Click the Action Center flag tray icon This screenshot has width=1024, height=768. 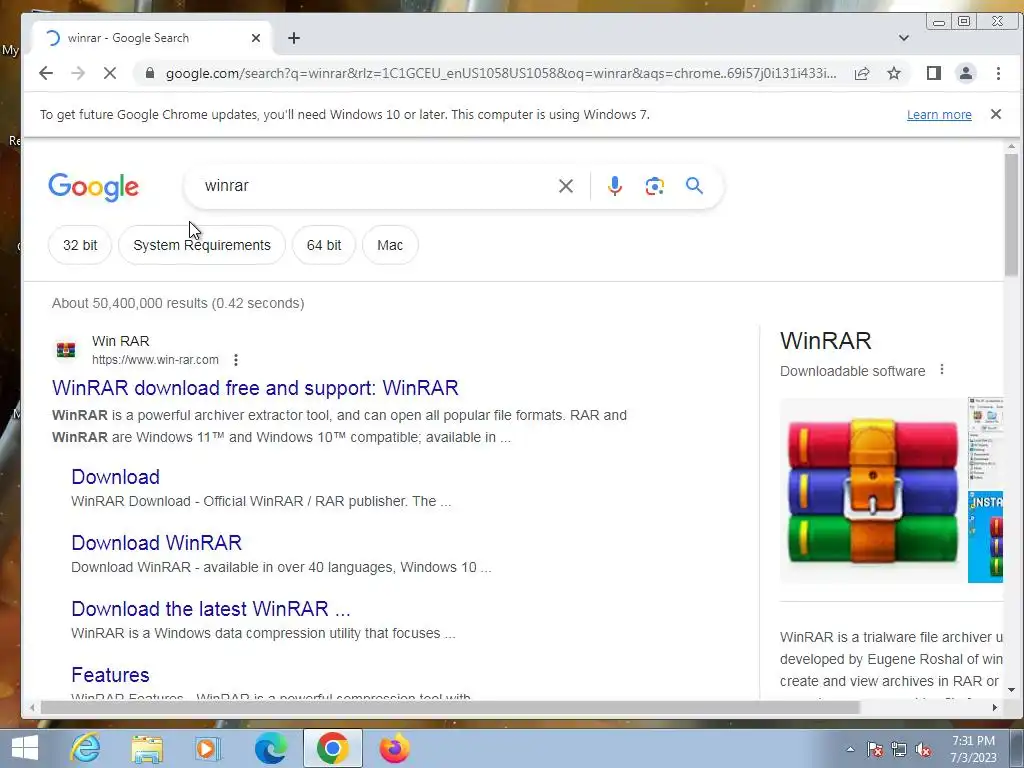[x=875, y=749]
